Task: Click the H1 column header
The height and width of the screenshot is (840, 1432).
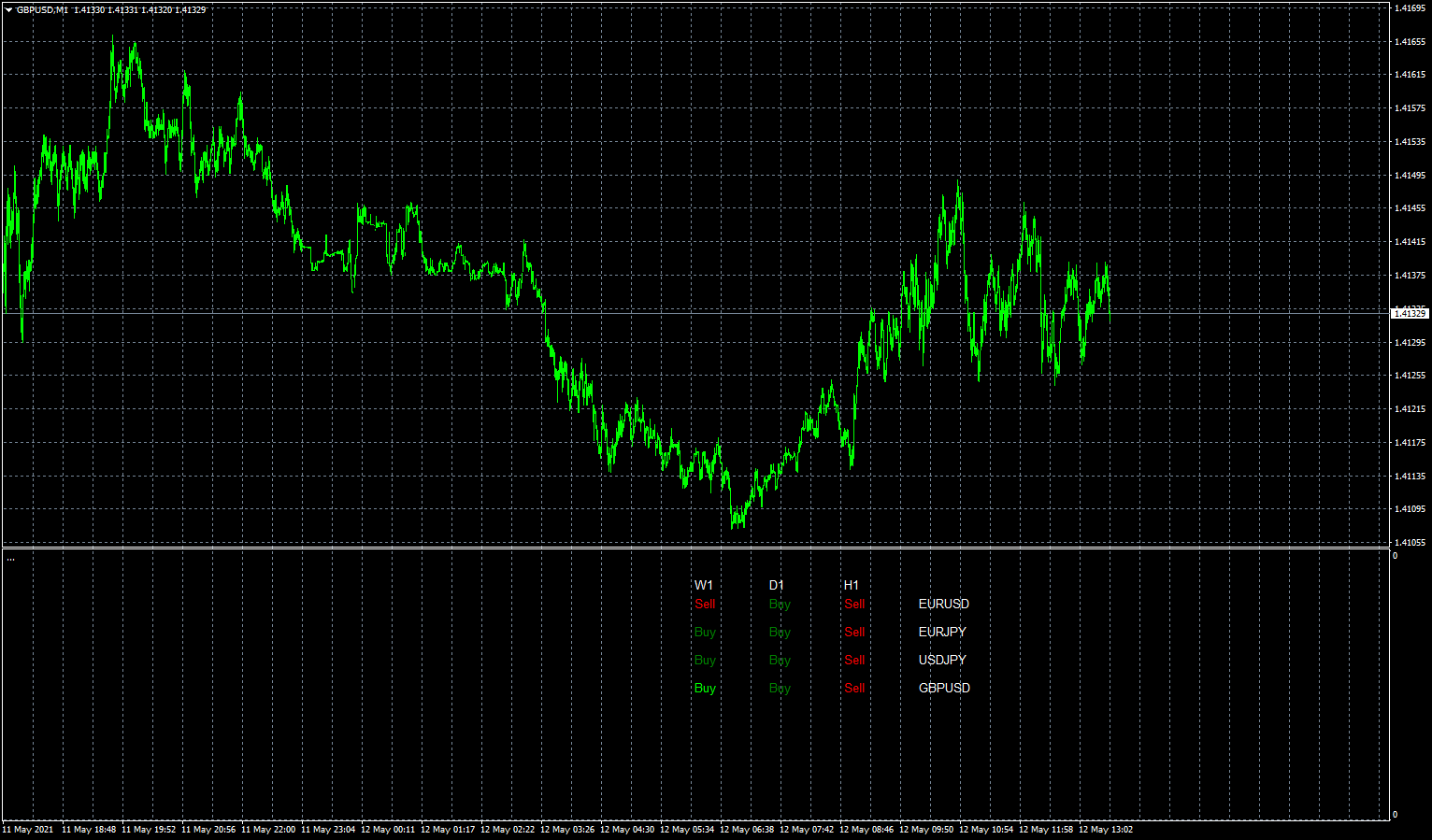Action: pyautogui.click(x=851, y=585)
